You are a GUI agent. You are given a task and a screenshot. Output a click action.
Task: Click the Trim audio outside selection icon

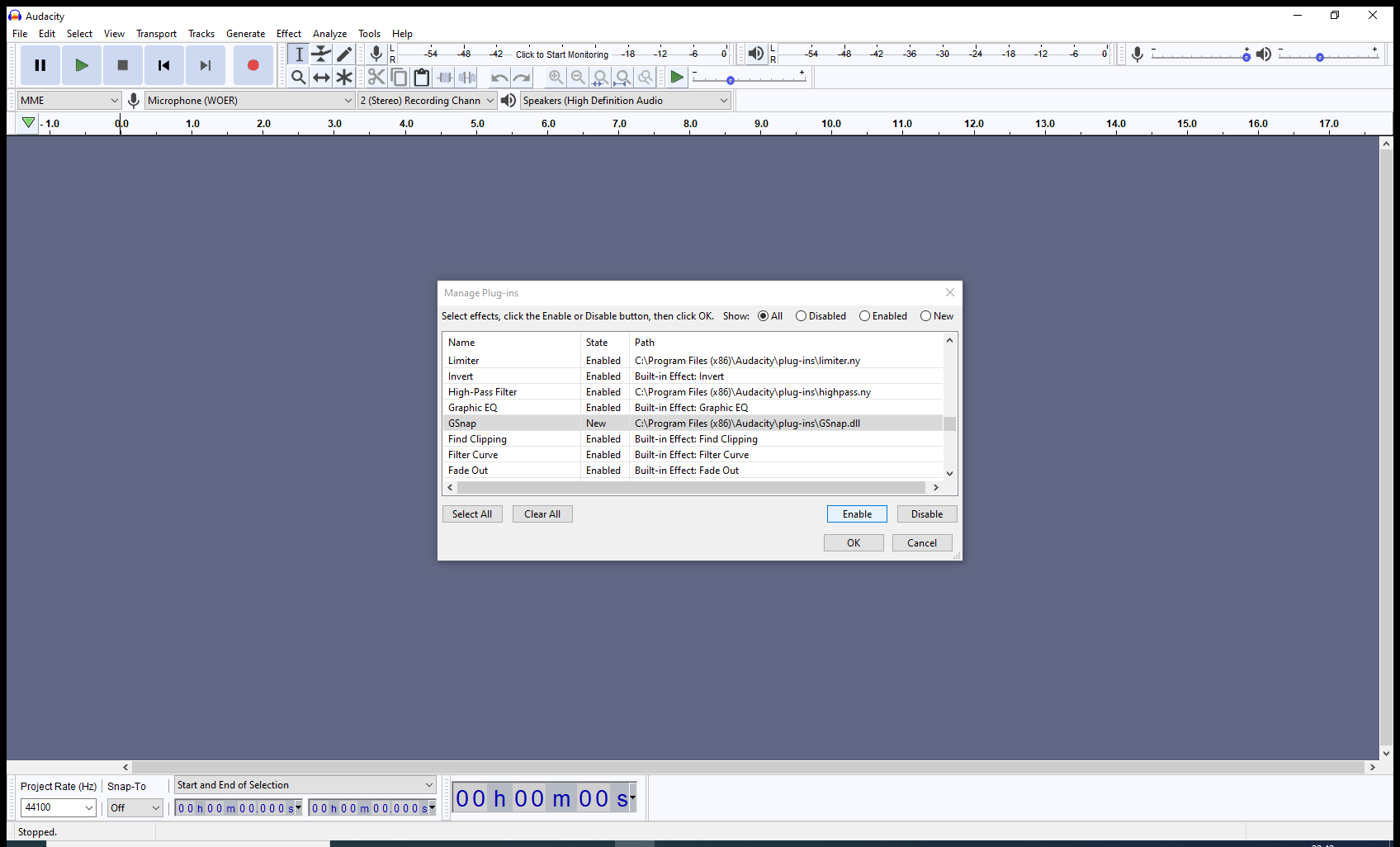(x=445, y=78)
